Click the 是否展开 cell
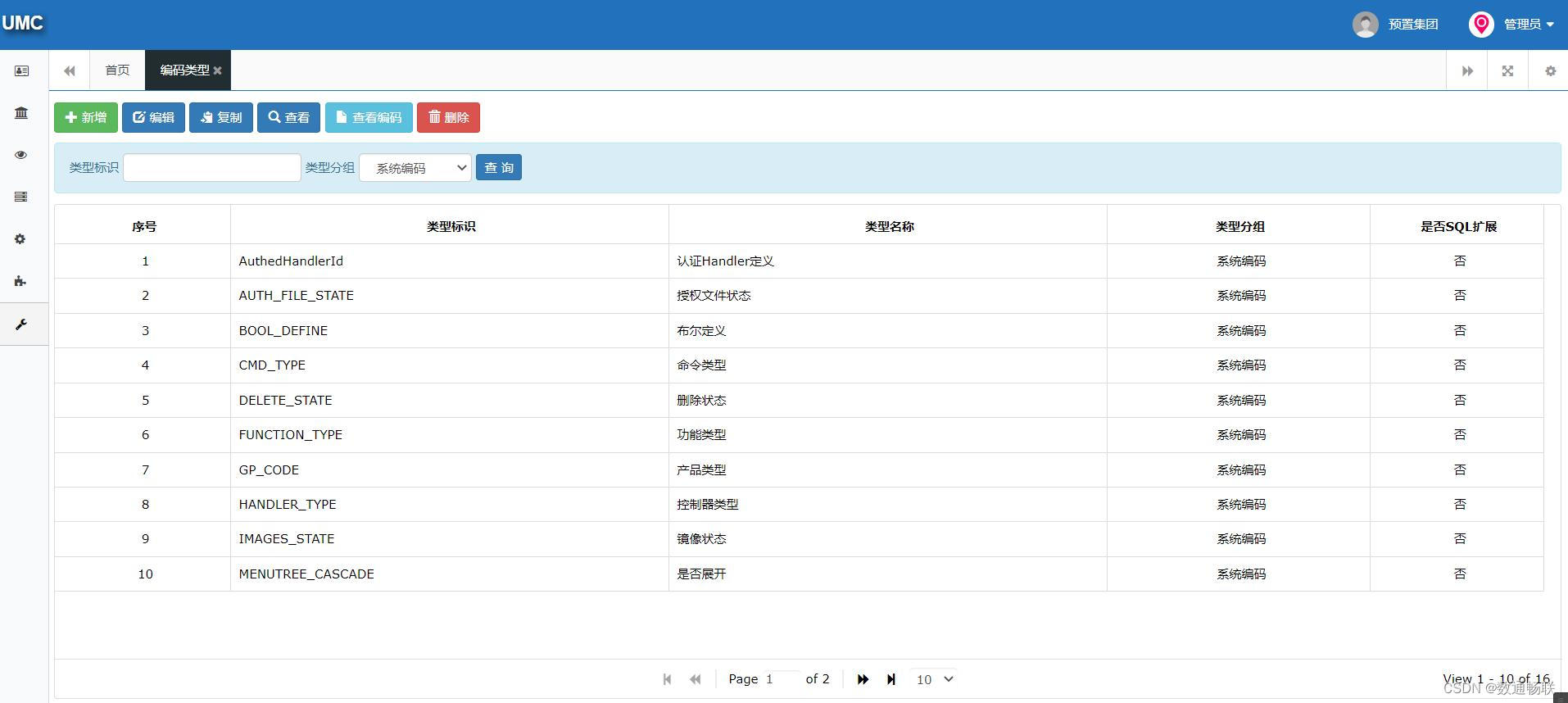Screen dimensions: 1568x703 (888, 574)
